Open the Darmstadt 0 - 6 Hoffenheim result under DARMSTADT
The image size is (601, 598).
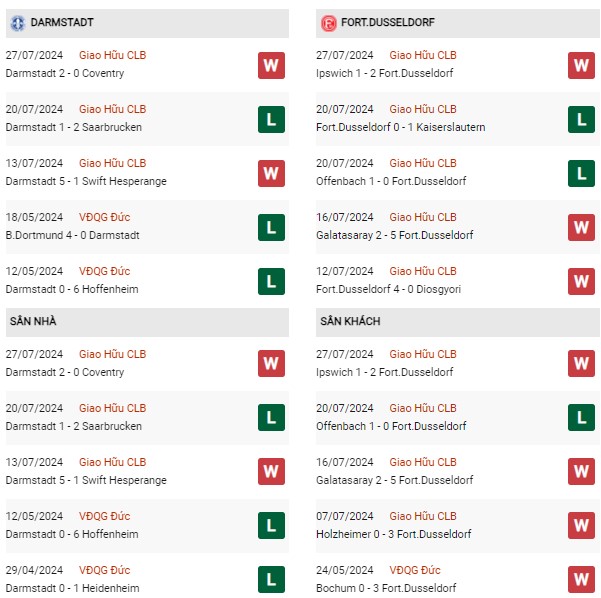coord(72,289)
